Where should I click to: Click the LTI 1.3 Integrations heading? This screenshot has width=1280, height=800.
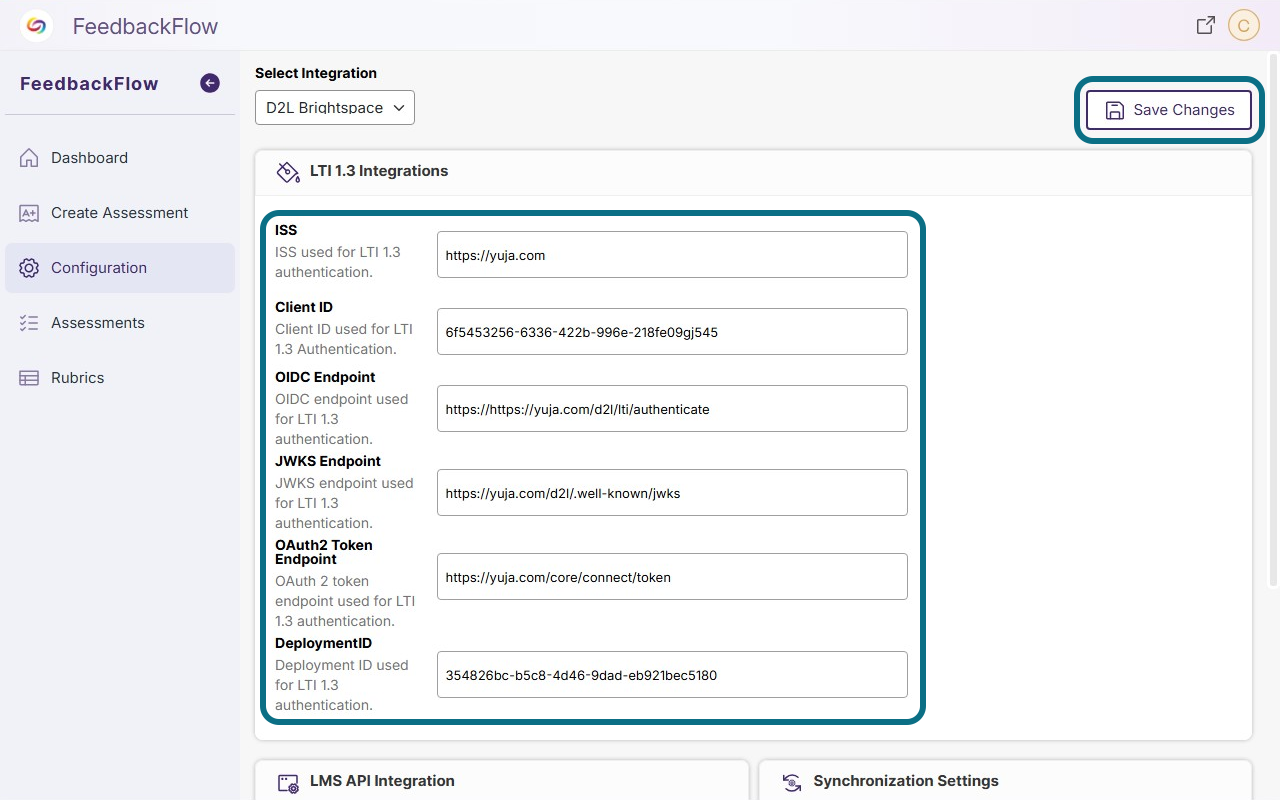click(x=379, y=171)
